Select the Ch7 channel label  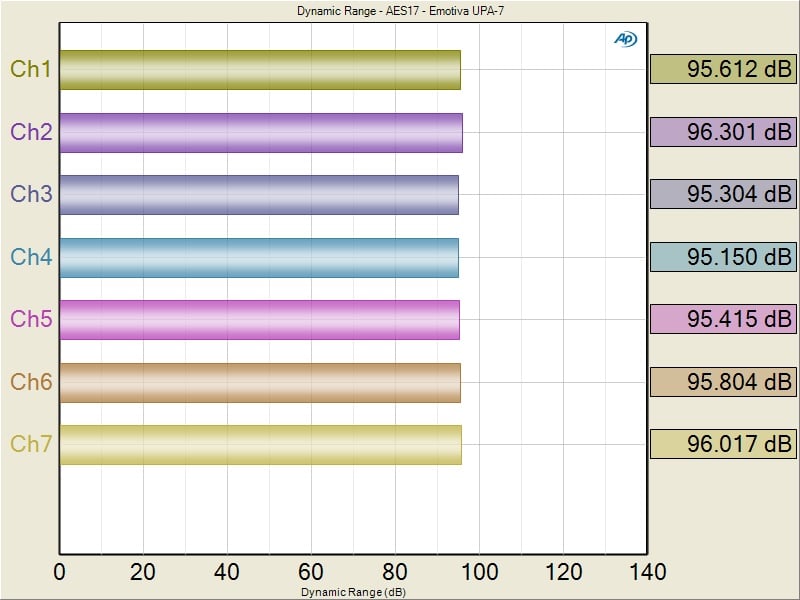[x=31, y=444]
